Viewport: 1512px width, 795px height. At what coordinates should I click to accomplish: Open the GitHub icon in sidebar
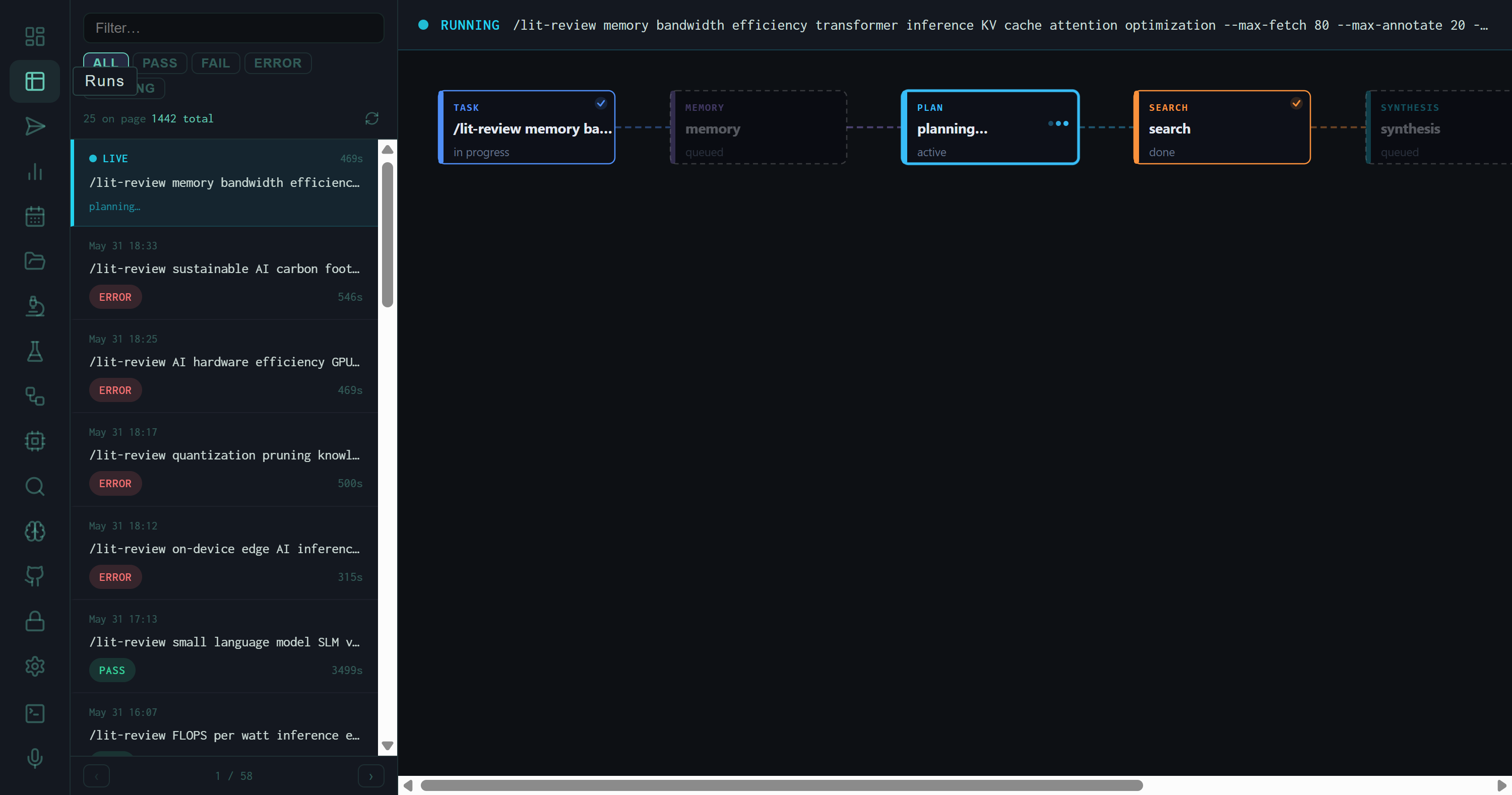[35, 575]
